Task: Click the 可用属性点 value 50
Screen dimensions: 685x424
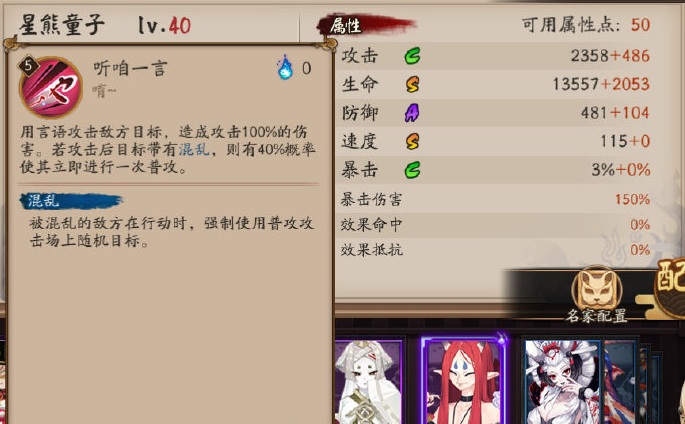Action: tap(640, 25)
